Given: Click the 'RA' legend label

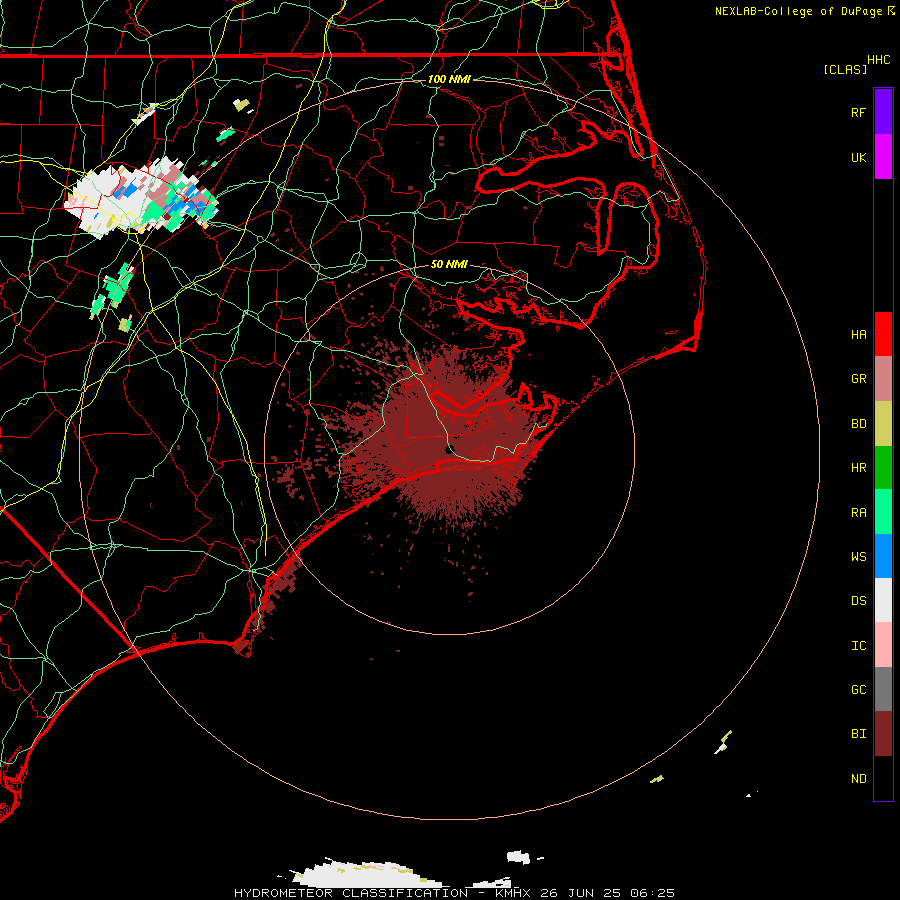Looking at the screenshot, I should (858, 513).
